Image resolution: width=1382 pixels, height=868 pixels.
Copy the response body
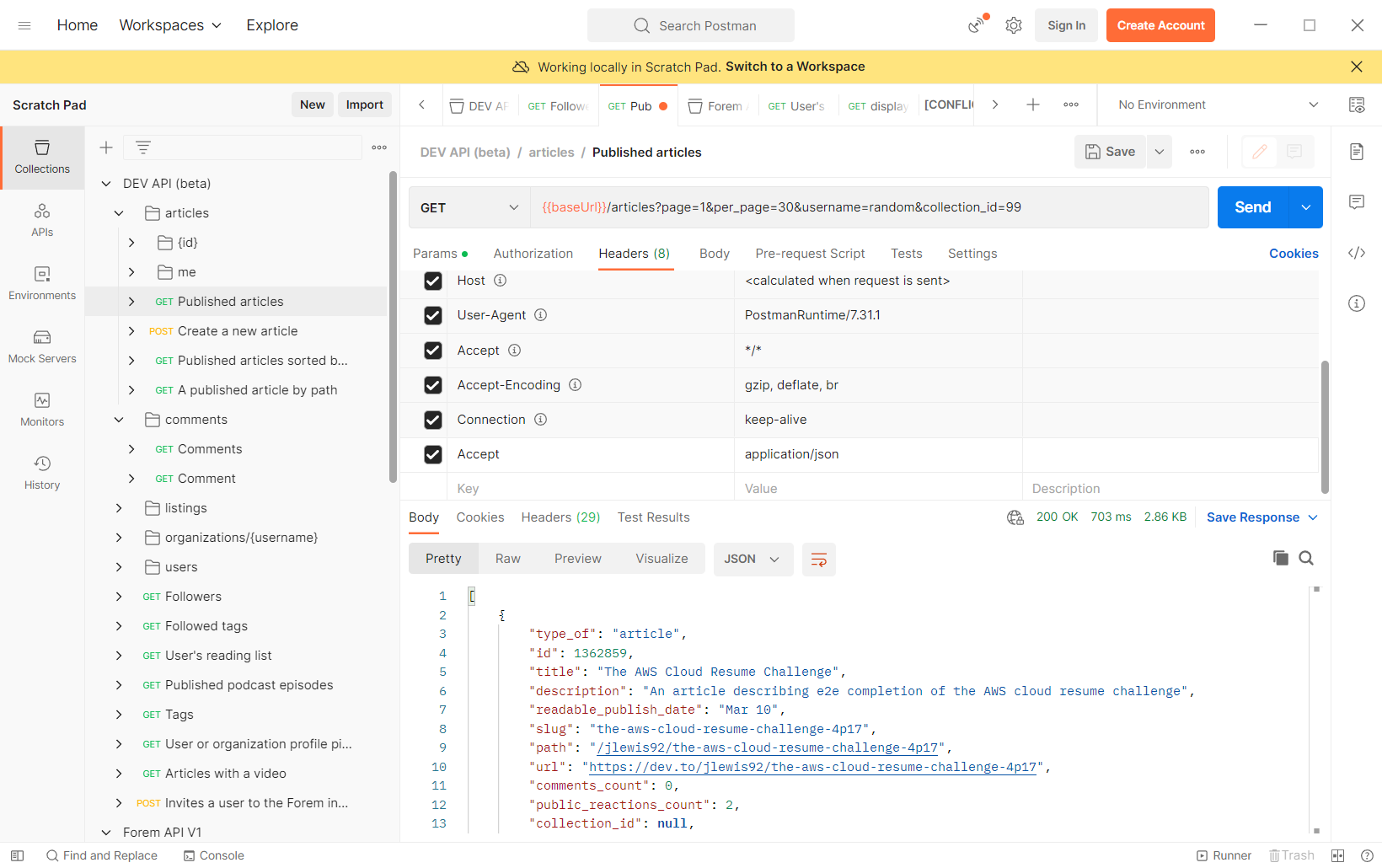[x=1280, y=558]
